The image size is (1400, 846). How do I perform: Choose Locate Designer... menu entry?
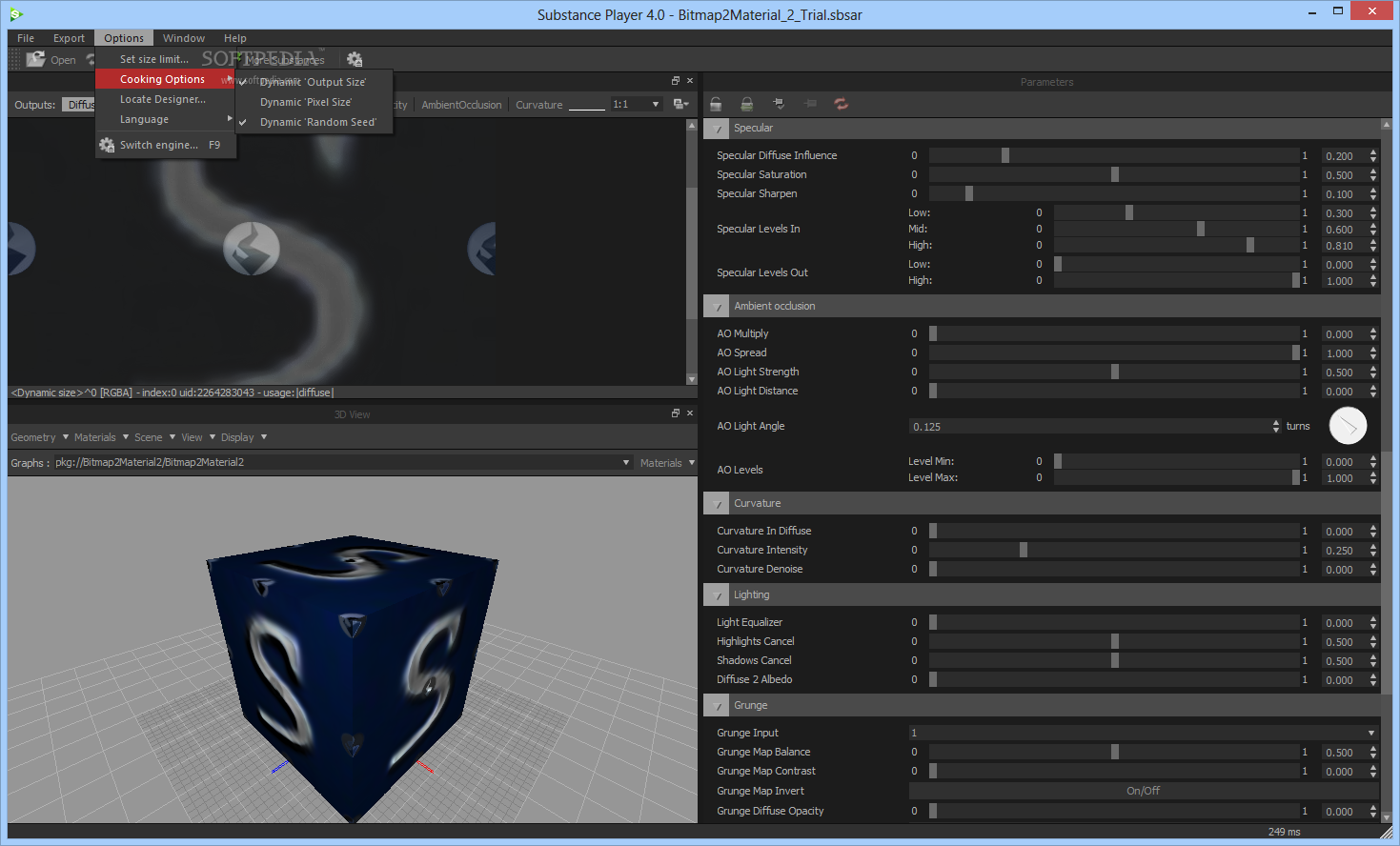click(165, 99)
